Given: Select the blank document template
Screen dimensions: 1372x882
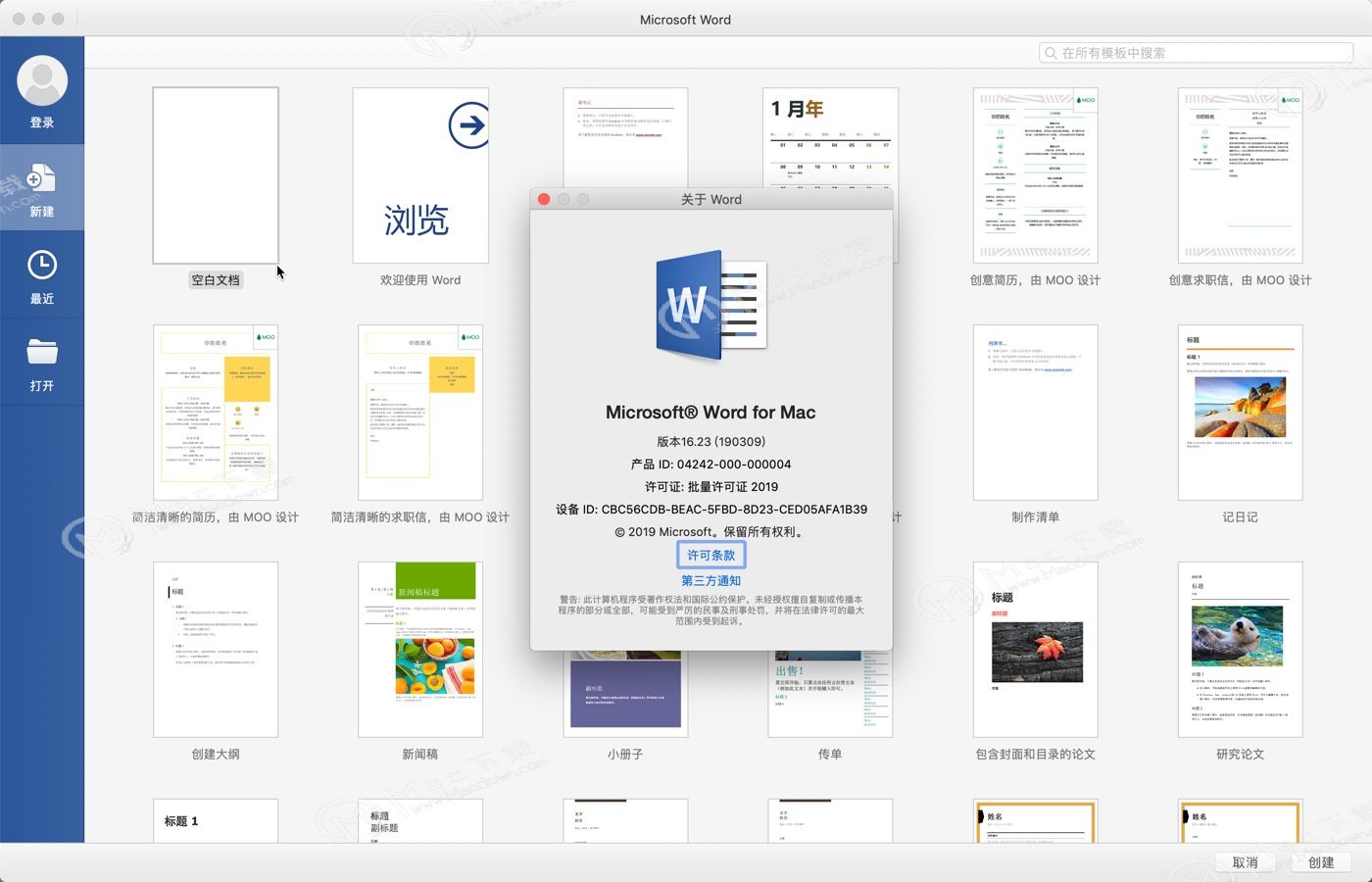Looking at the screenshot, I should tap(216, 175).
